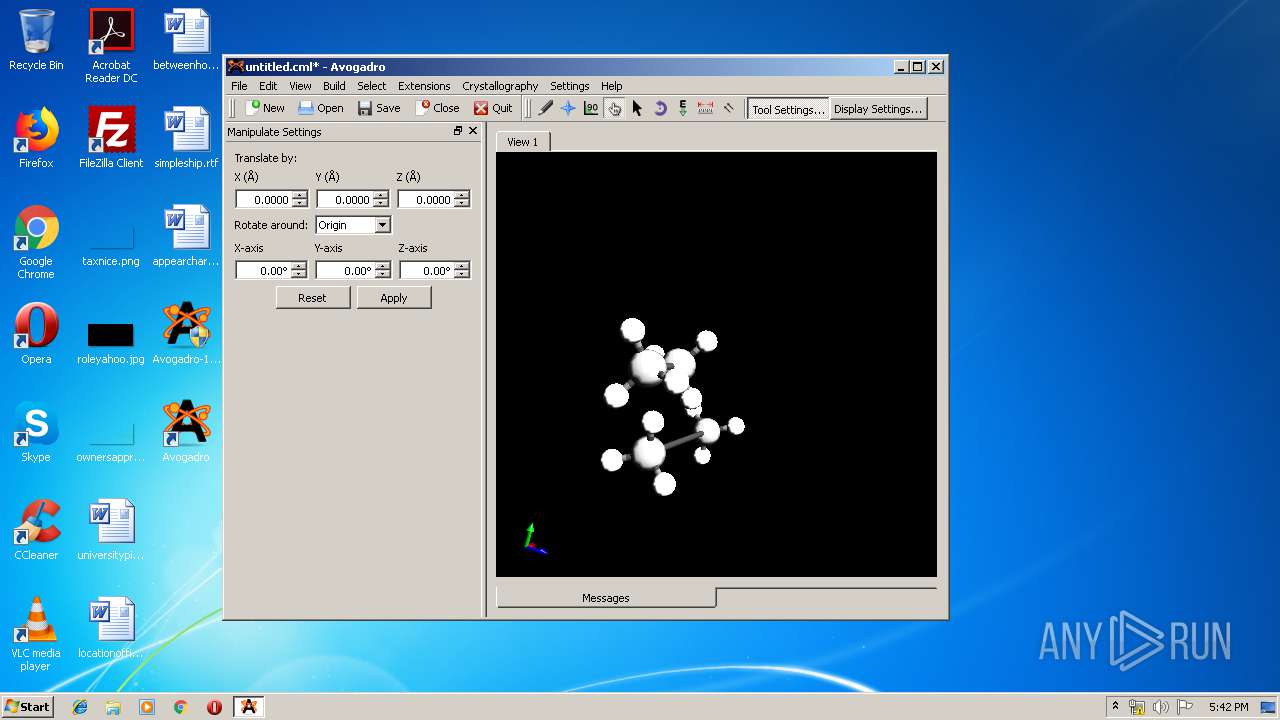Open the Extensions menu

pyautogui.click(x=424, y=86)
